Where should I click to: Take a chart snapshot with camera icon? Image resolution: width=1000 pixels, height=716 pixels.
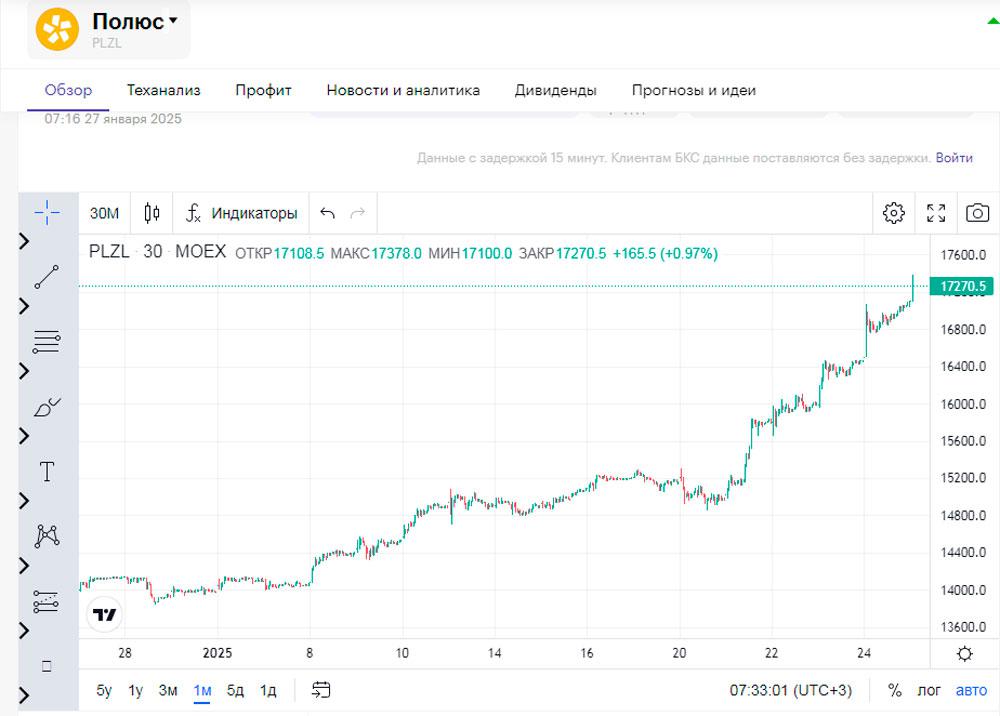click(x=977, y=213)
